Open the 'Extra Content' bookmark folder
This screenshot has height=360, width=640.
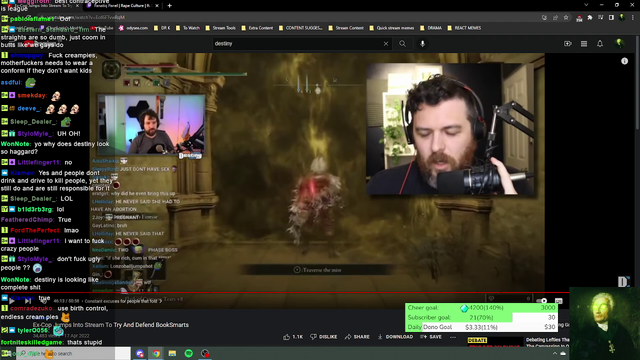[x=257, y=28]
